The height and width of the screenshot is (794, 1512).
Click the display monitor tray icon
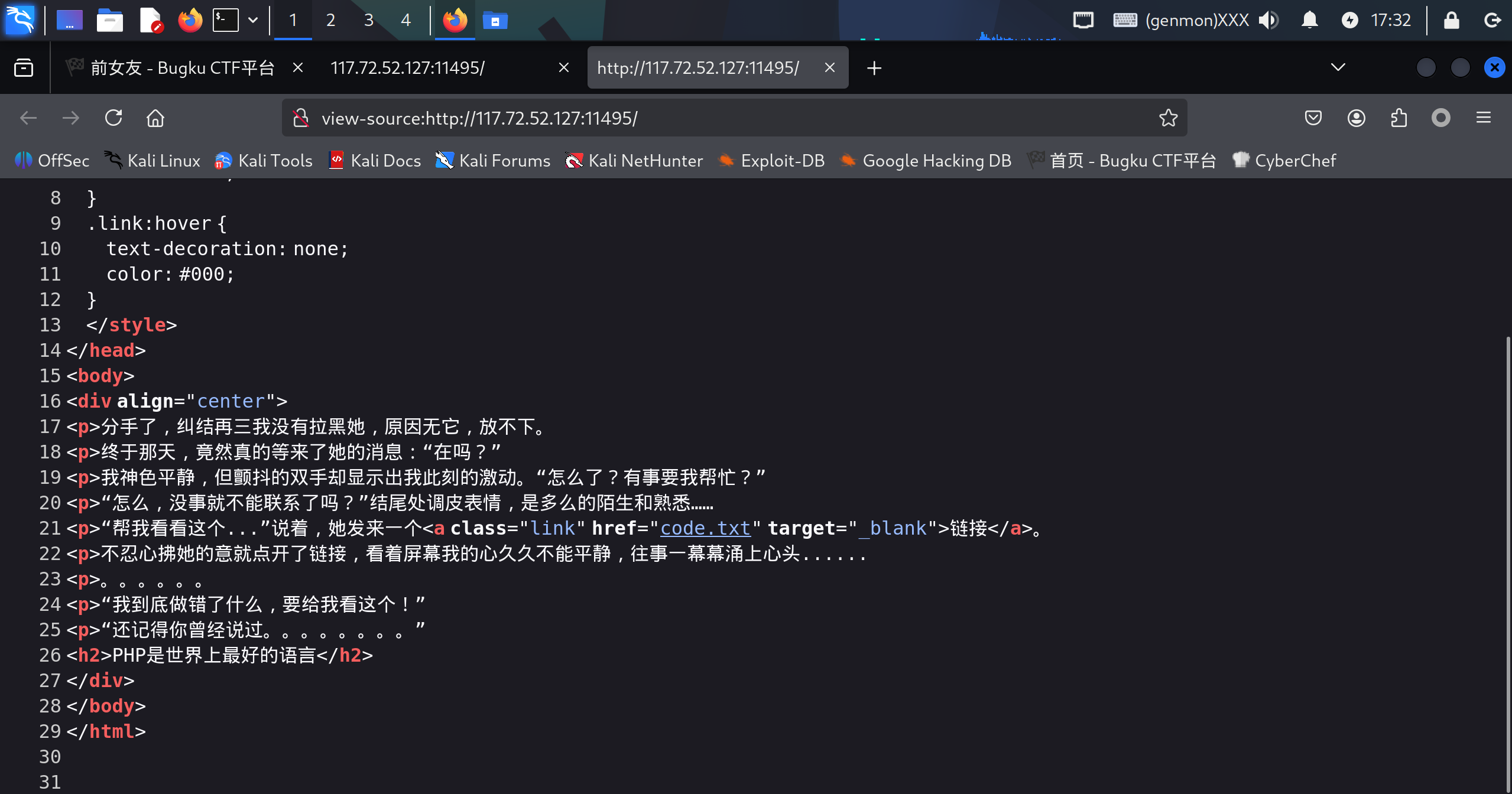pos(1083,20)
